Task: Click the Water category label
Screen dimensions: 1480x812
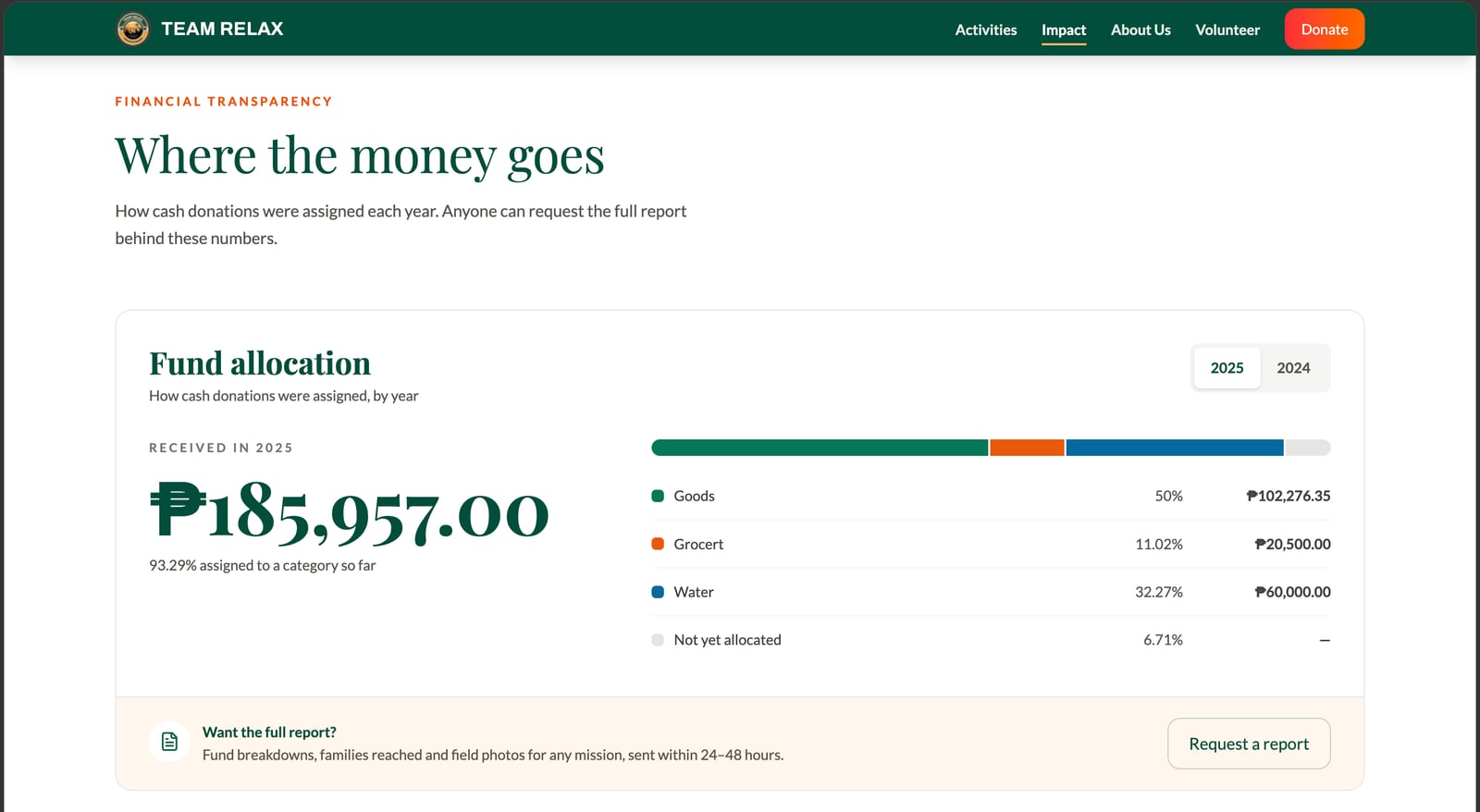Action: (694, 592)
